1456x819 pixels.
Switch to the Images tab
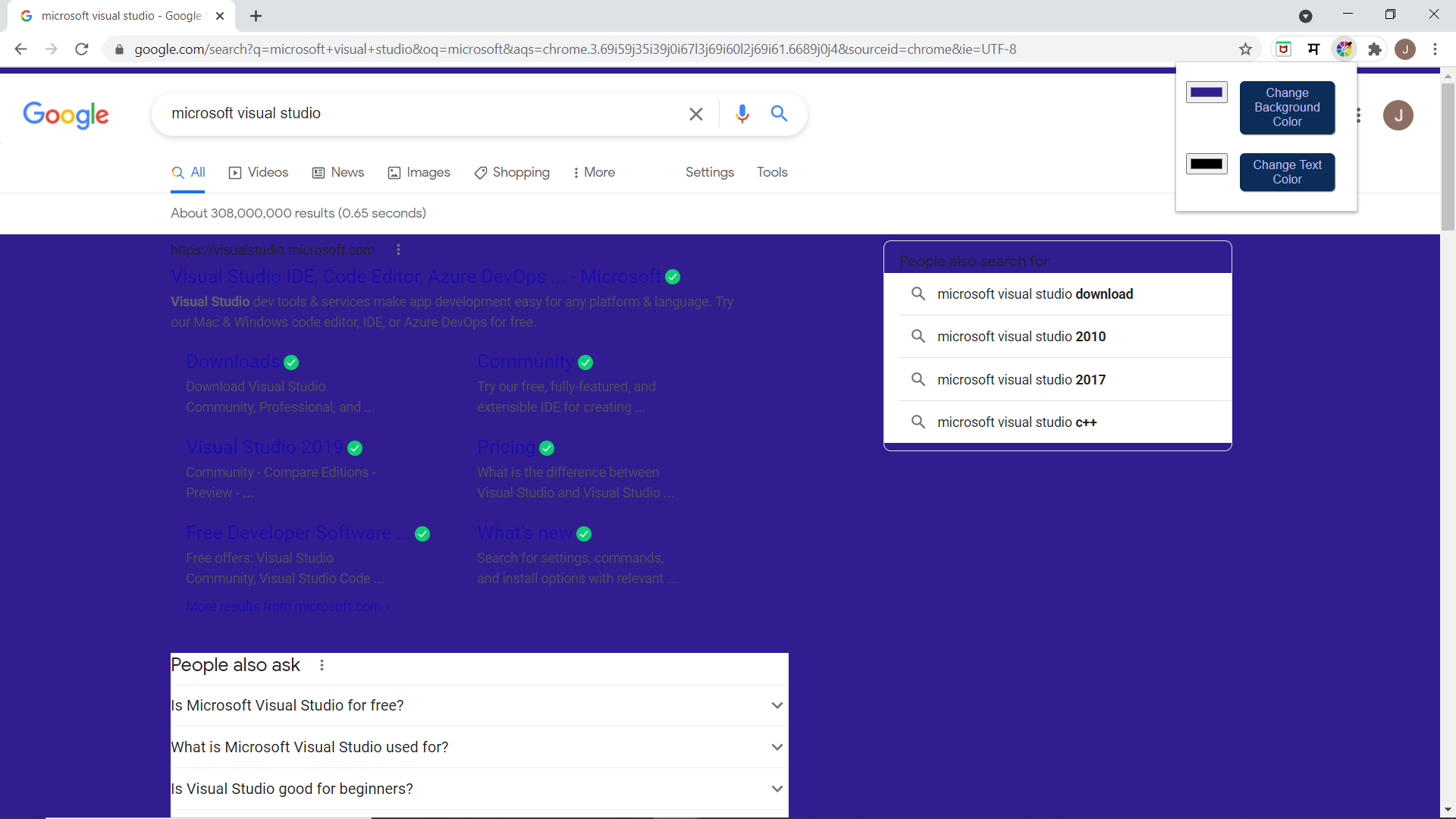pos(419,172)
